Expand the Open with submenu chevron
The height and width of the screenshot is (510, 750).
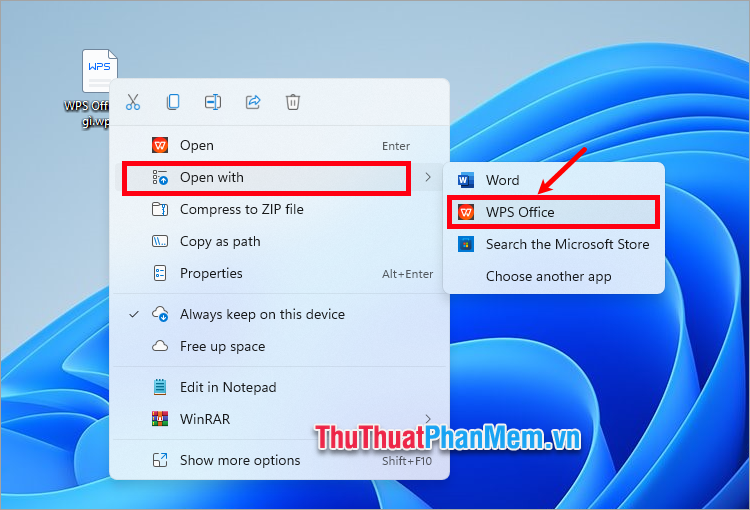point(428,177)
